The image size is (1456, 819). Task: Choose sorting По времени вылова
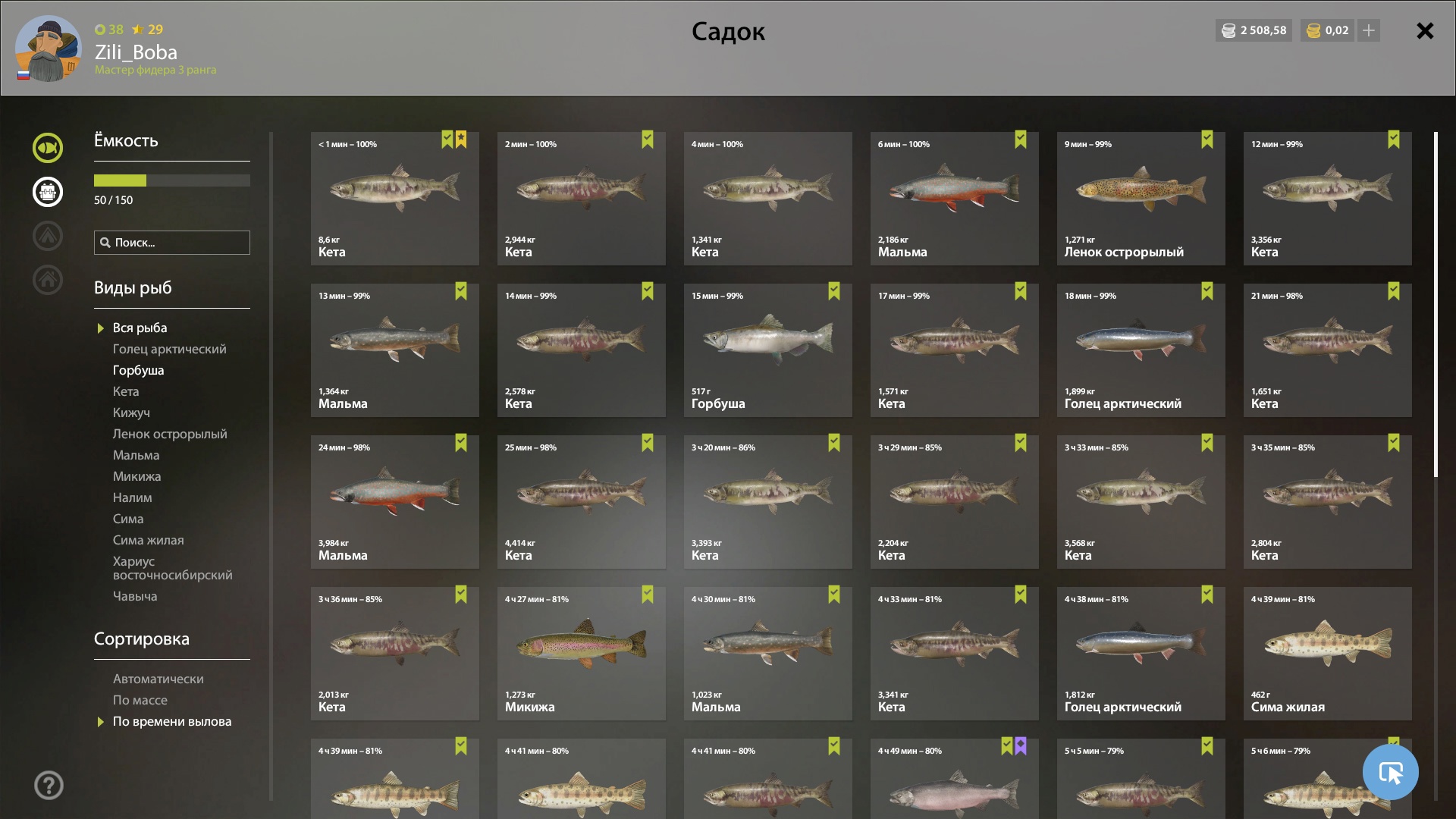172,721
